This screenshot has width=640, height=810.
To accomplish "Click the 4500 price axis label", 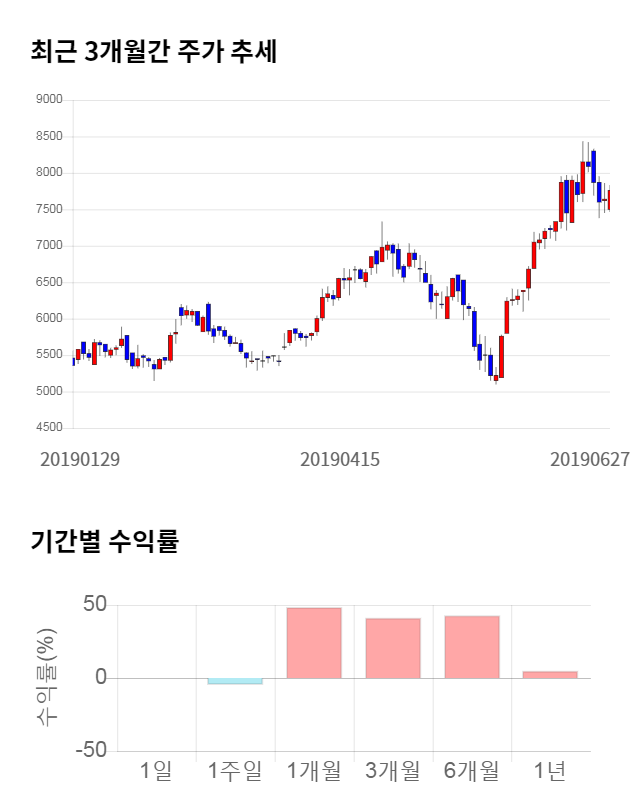I will (48, 428).
